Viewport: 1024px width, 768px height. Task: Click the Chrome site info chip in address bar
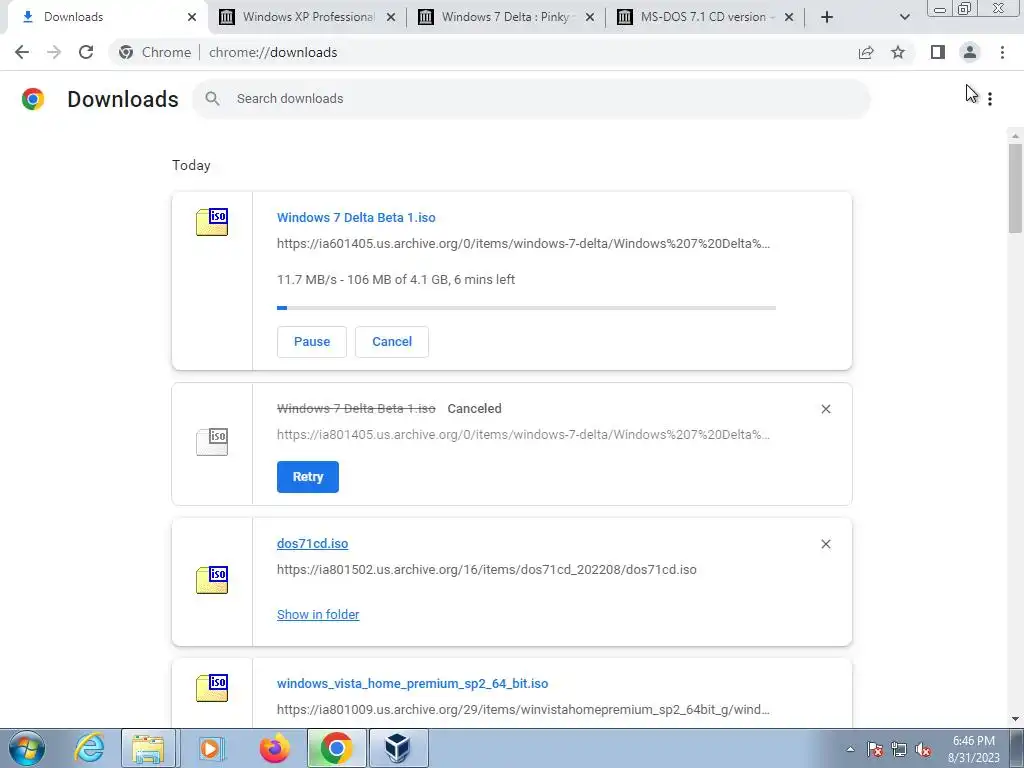tap(155, 52)
